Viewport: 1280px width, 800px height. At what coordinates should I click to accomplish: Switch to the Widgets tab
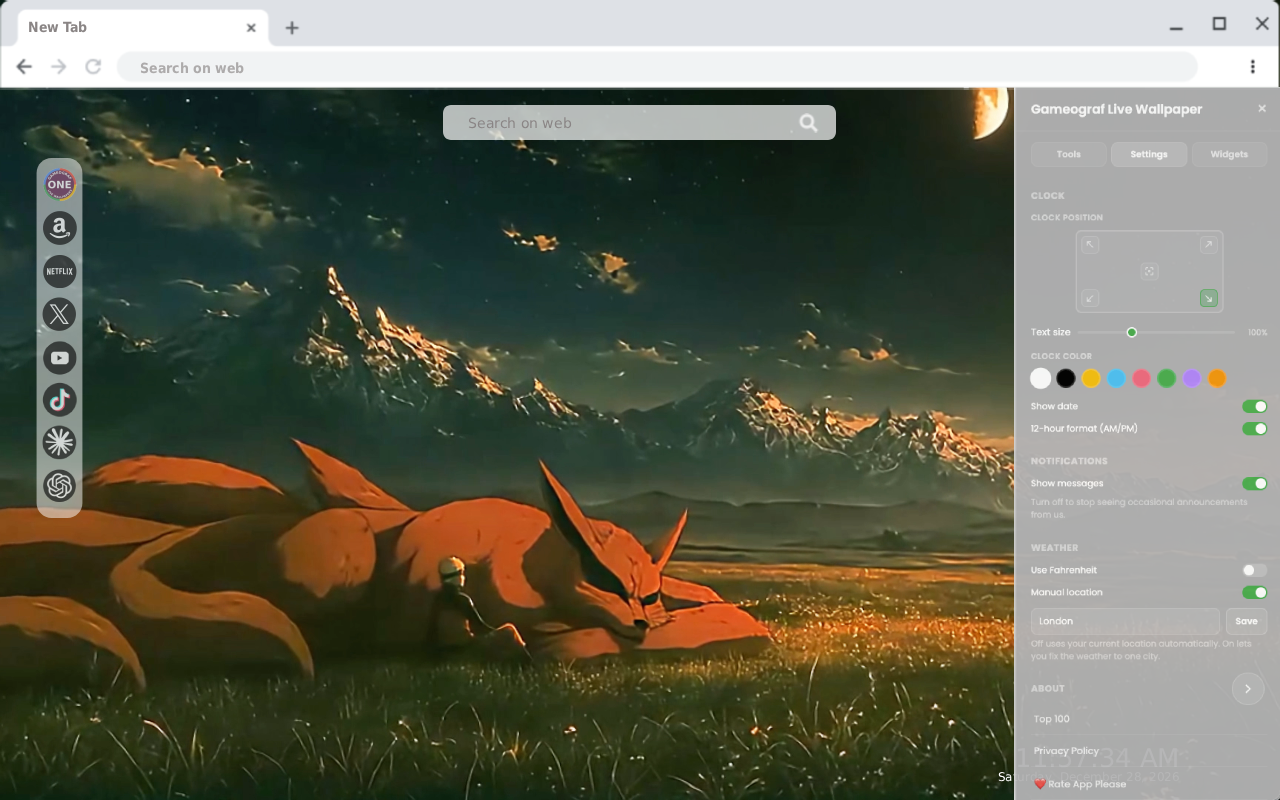(1229, 154)
